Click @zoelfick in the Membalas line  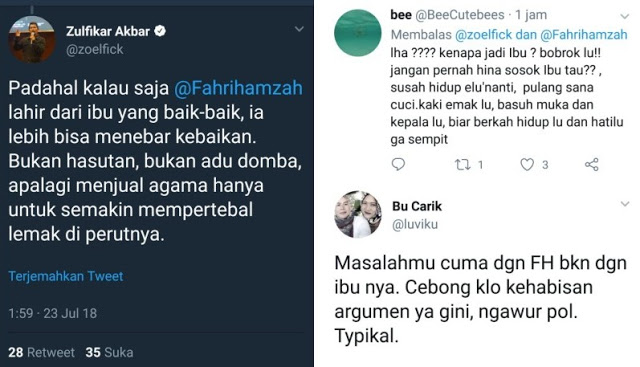[483, 35]
